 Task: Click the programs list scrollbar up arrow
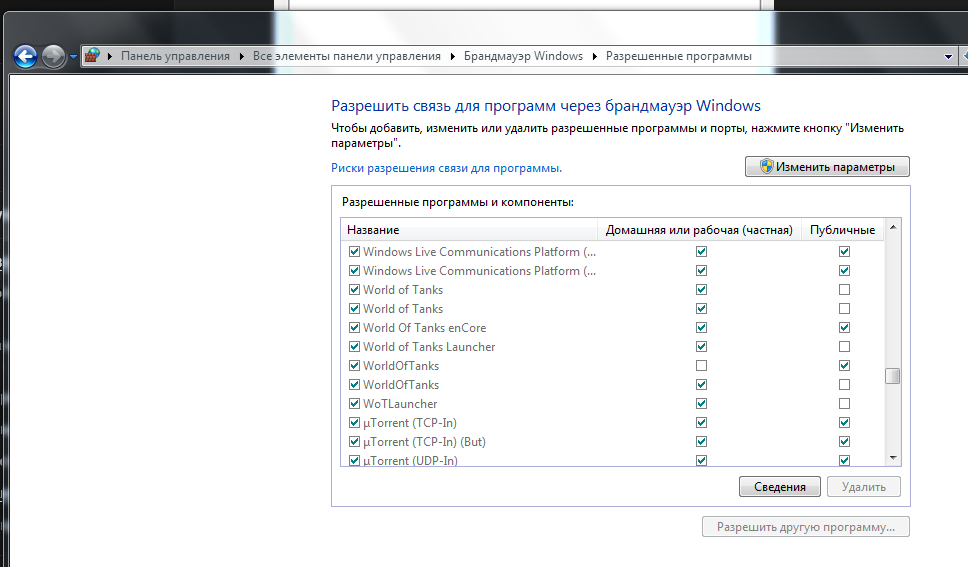click(893, 228)
